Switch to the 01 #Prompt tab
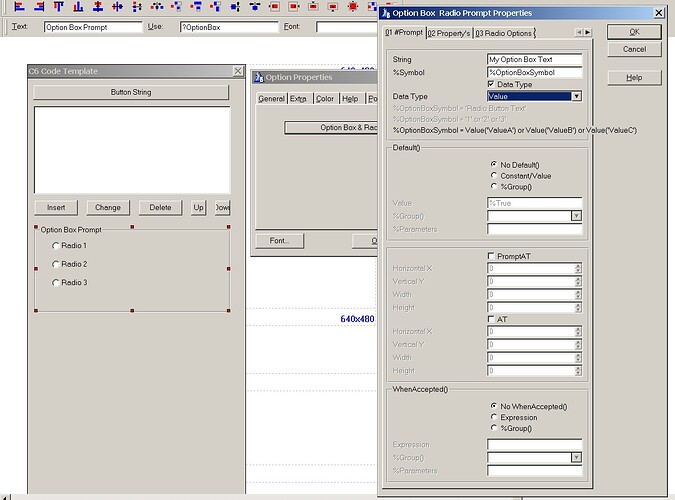This screenshot has height=500, width=675. (404, 32)
